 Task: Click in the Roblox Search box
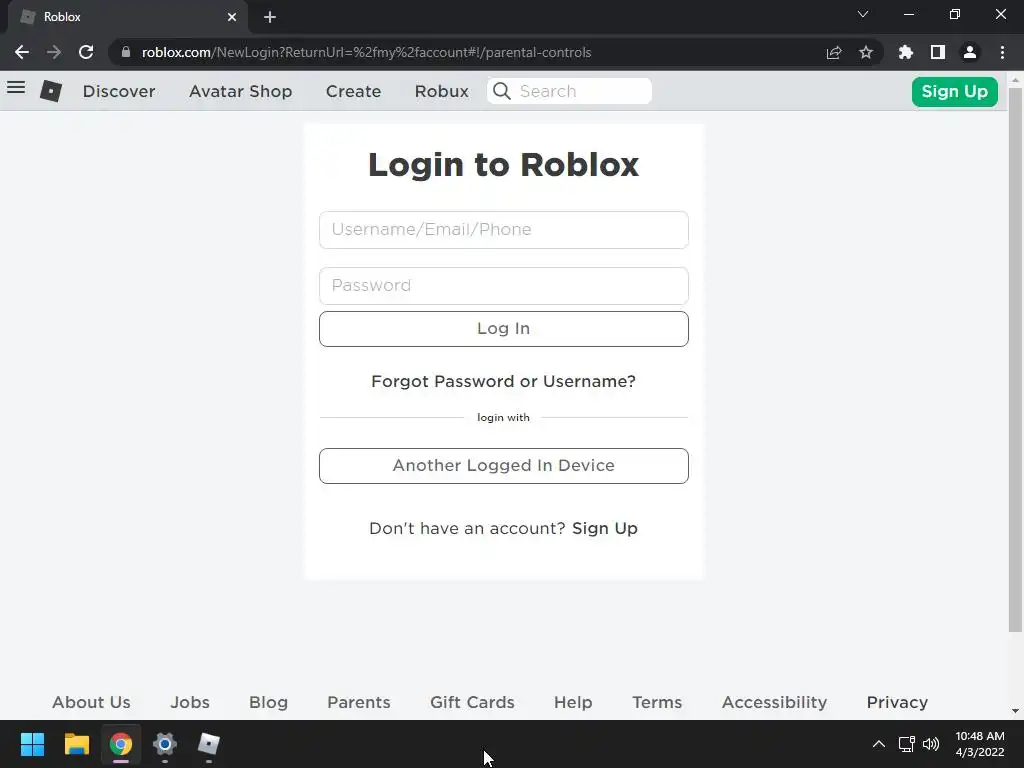coord(569,91)
